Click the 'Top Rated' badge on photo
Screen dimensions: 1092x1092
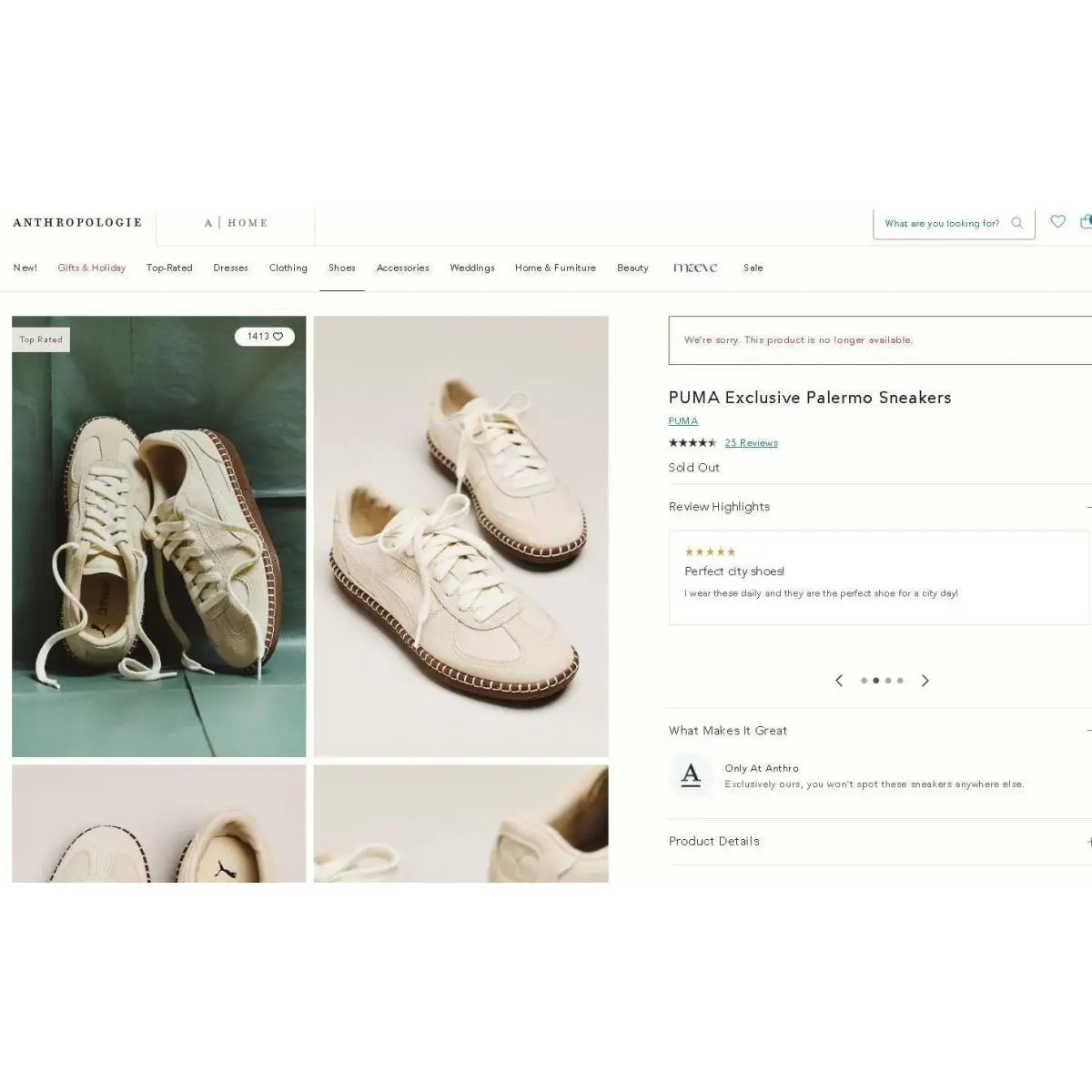tap(41, 339)
